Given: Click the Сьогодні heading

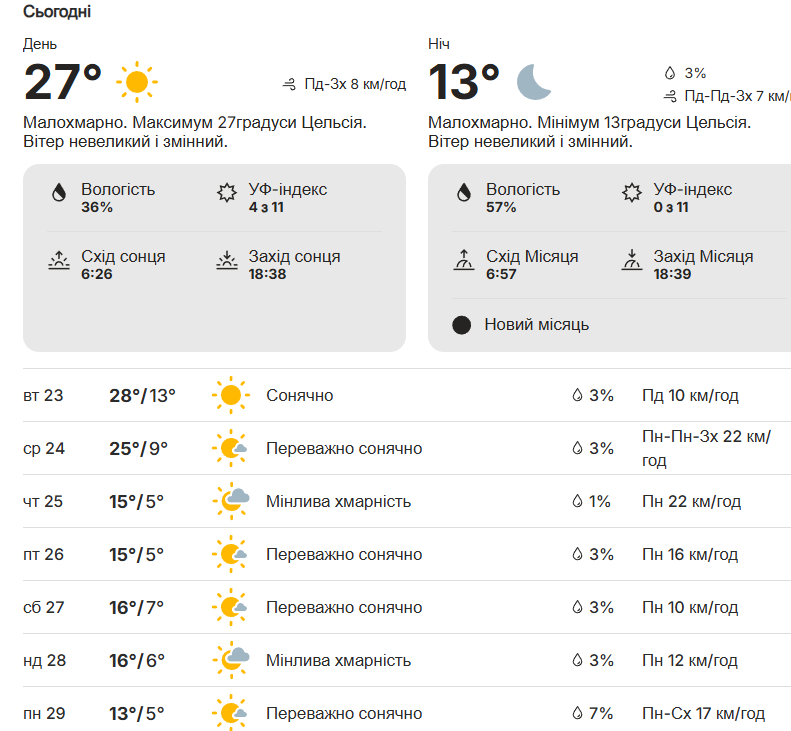Looking at the screenshot, I should click(x=57, y=12).
